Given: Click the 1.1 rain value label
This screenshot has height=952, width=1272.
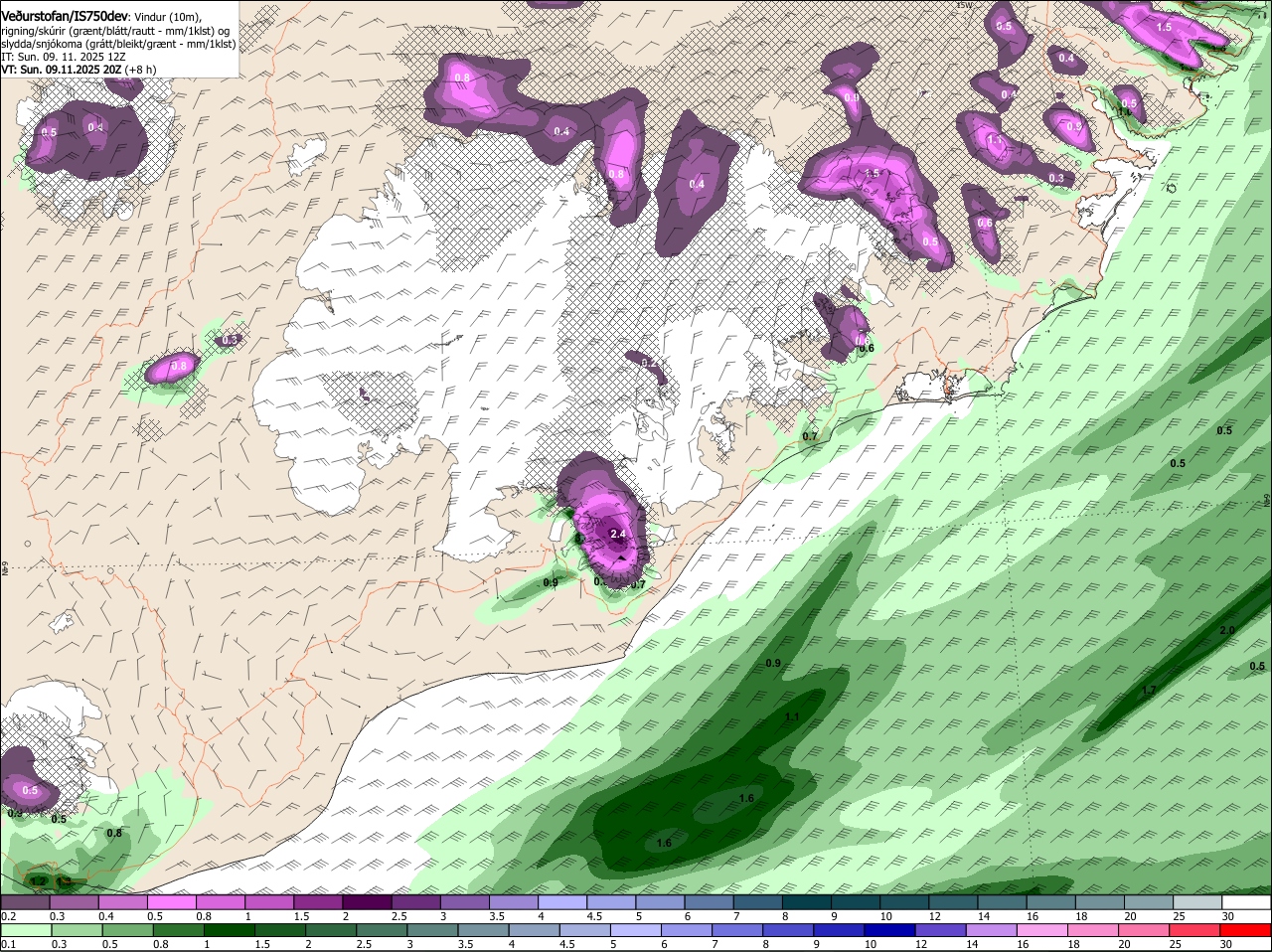Looking at the screenshot, I should 792,716.
